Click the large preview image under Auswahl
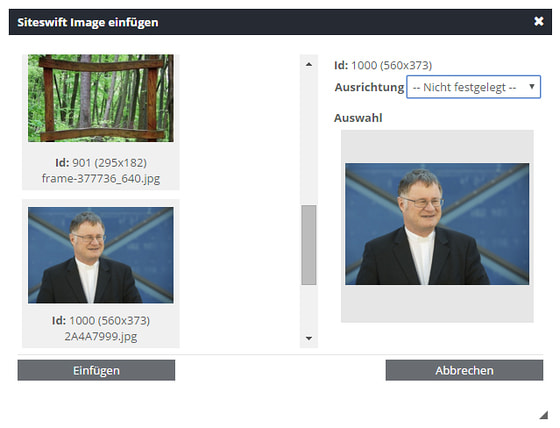 click(437, 224)
